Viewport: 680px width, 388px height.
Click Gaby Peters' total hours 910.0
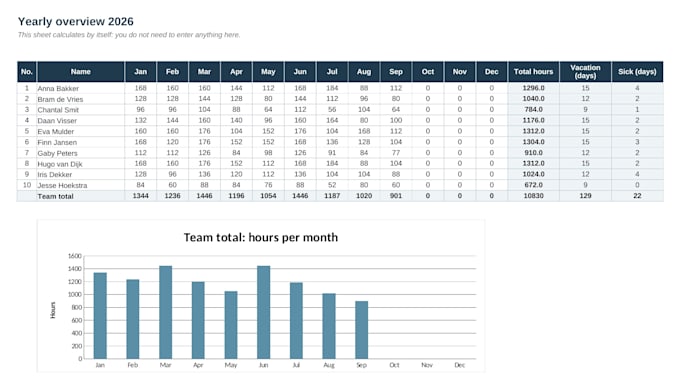tap(533, 153)
